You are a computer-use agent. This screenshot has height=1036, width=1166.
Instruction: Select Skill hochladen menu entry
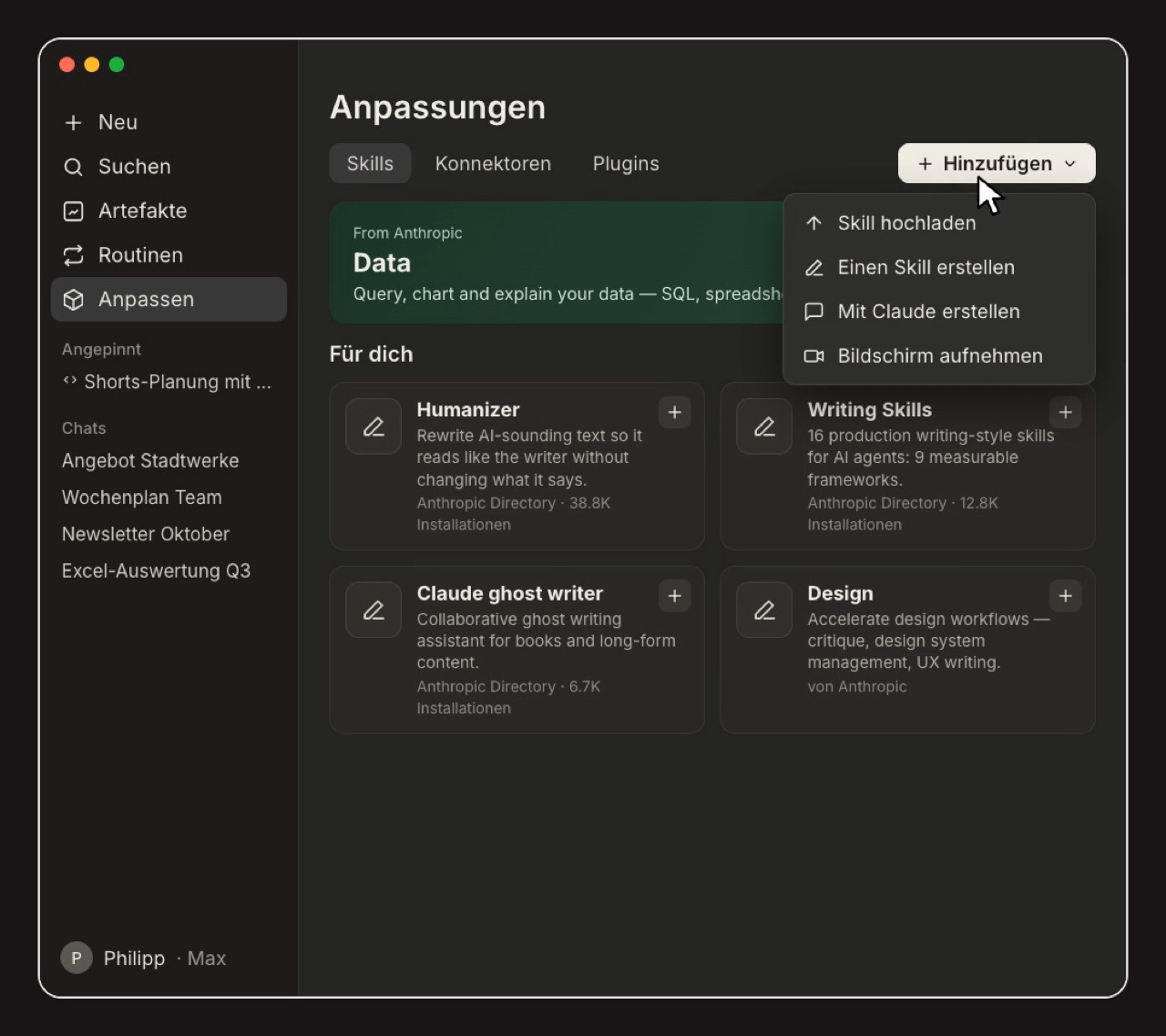[939, 223]
